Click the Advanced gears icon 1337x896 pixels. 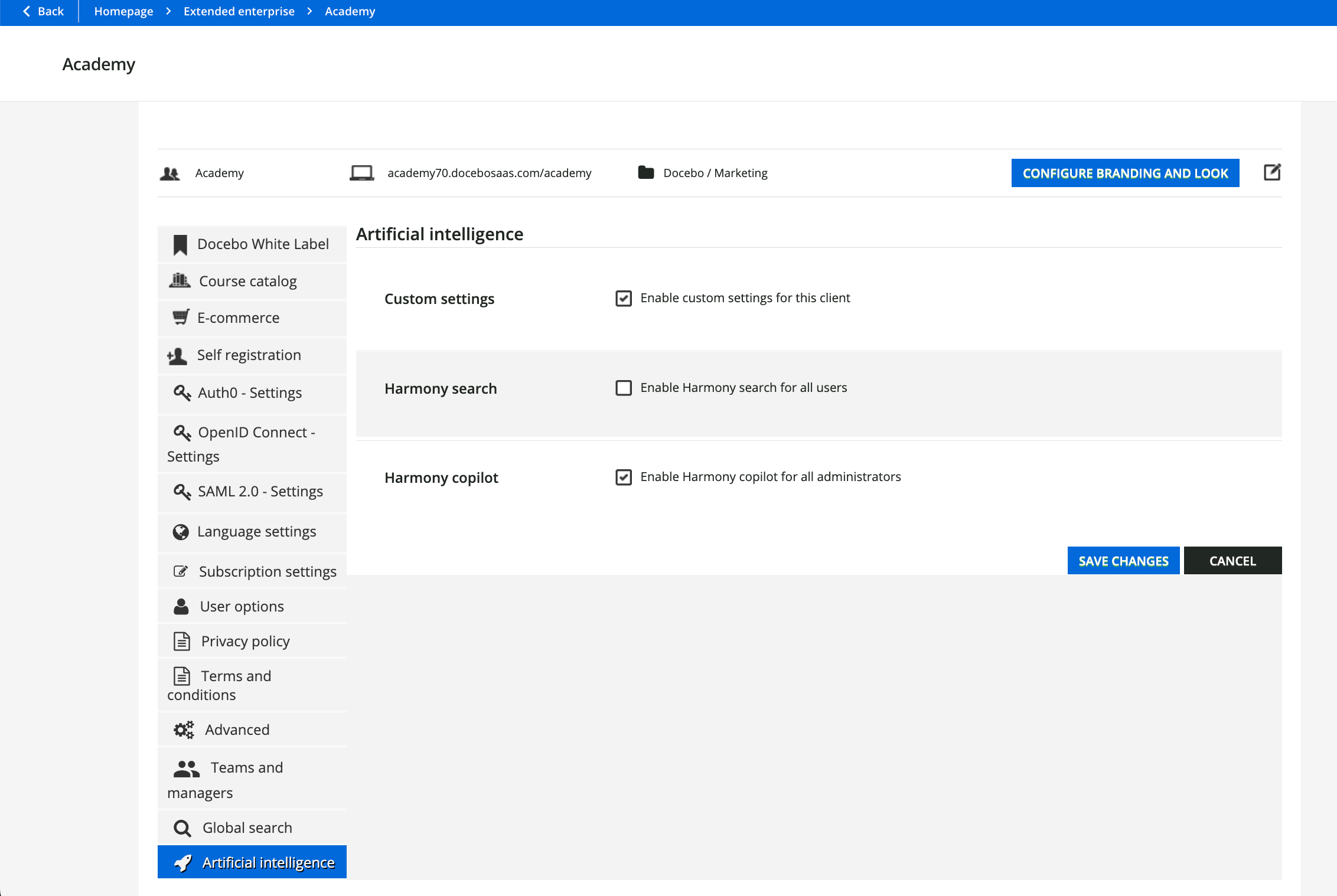(x=184, y=730)
